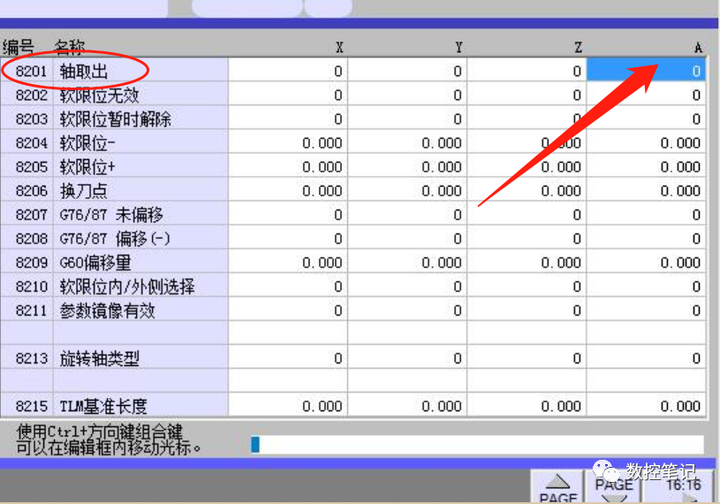
Task: Select row 8202 软限位无效 name cell
Action: (141, 95)
